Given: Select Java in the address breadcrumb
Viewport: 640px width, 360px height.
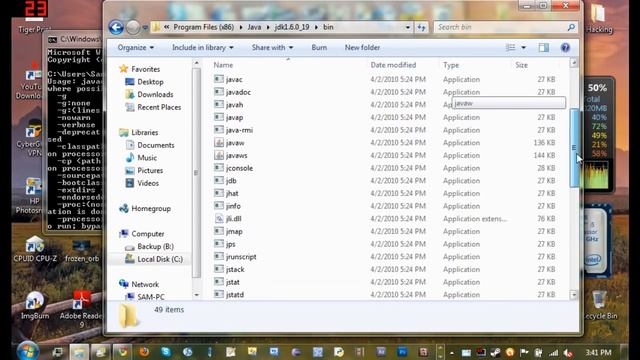Looking at the screenshot, I should (x=254, y=27).
